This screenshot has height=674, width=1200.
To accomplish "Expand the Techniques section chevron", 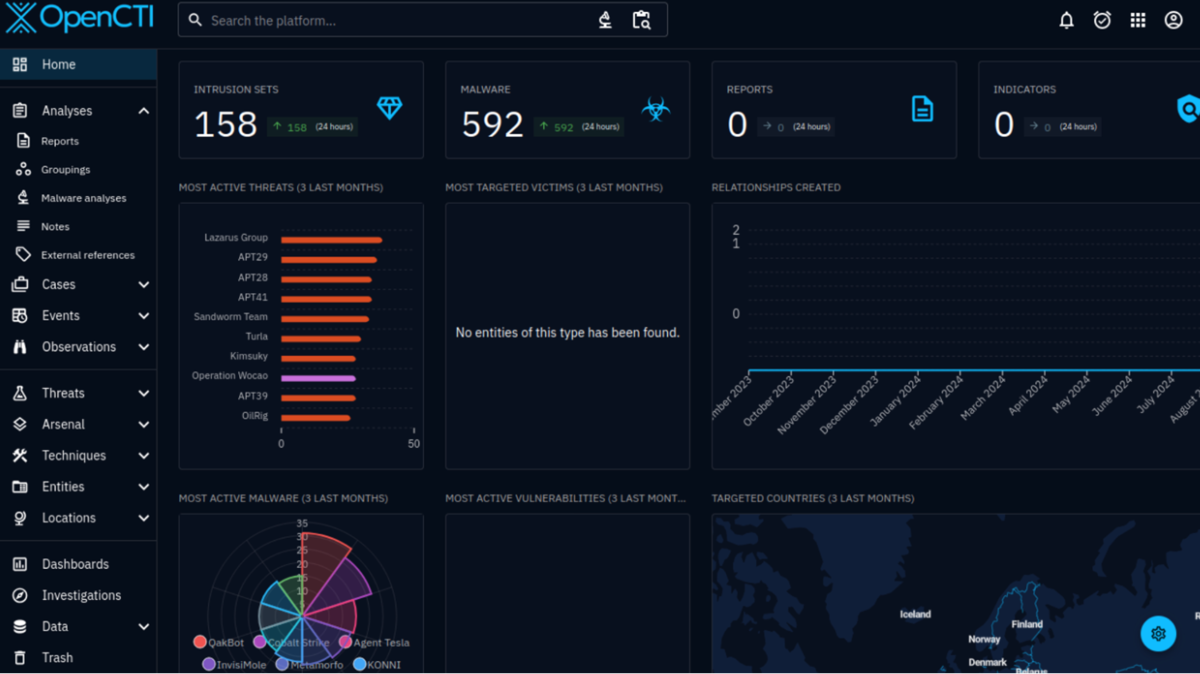I will click(144, 456).
